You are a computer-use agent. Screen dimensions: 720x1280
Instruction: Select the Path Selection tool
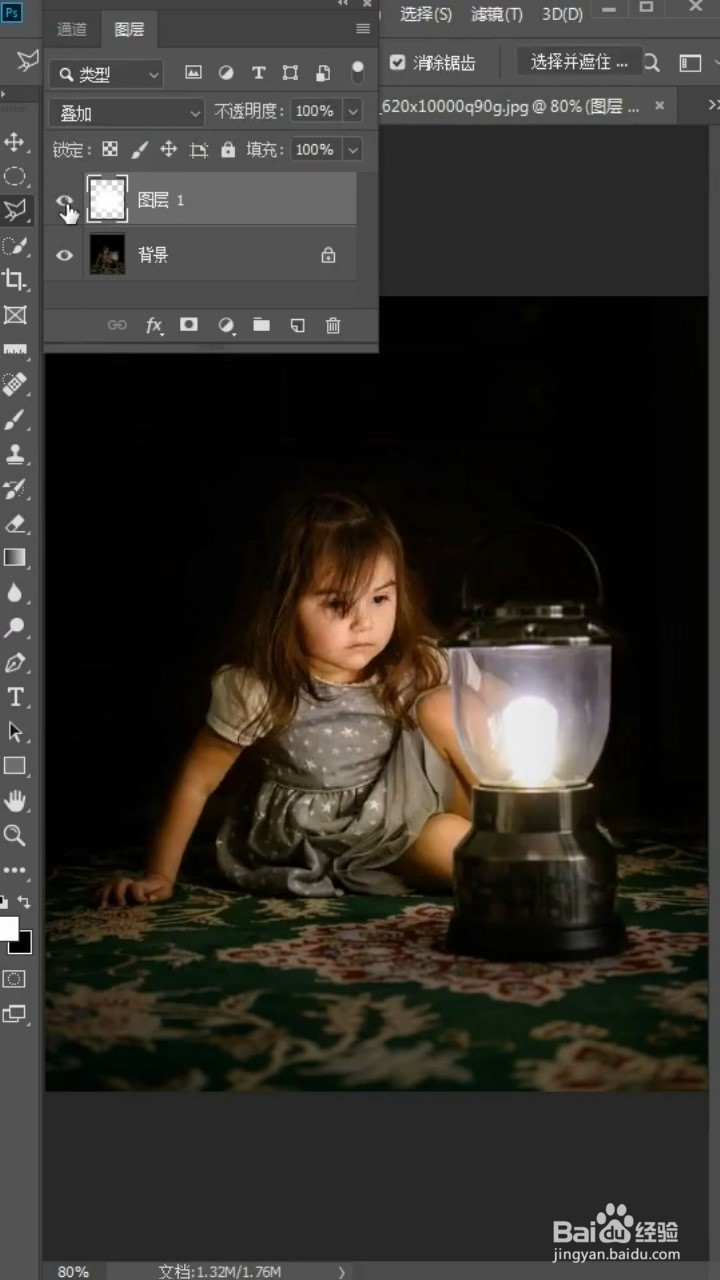click(14, 732)
